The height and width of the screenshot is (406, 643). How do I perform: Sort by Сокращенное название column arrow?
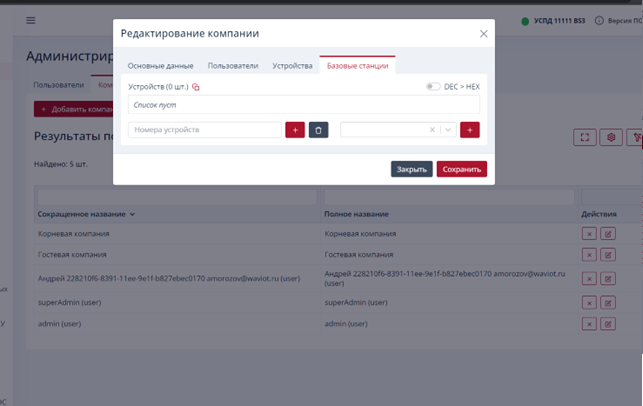(x=132, y=214)
